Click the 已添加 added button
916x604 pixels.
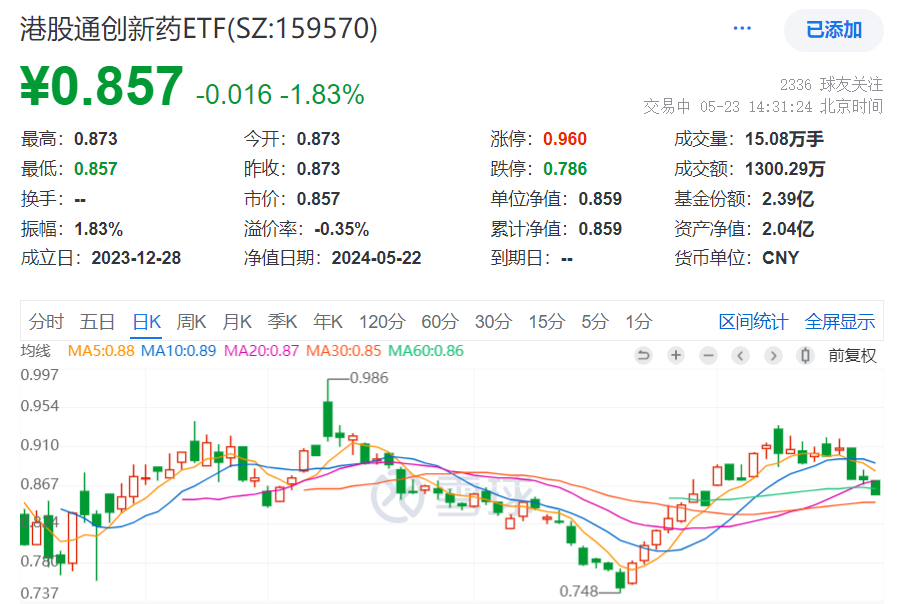point(832,30)
